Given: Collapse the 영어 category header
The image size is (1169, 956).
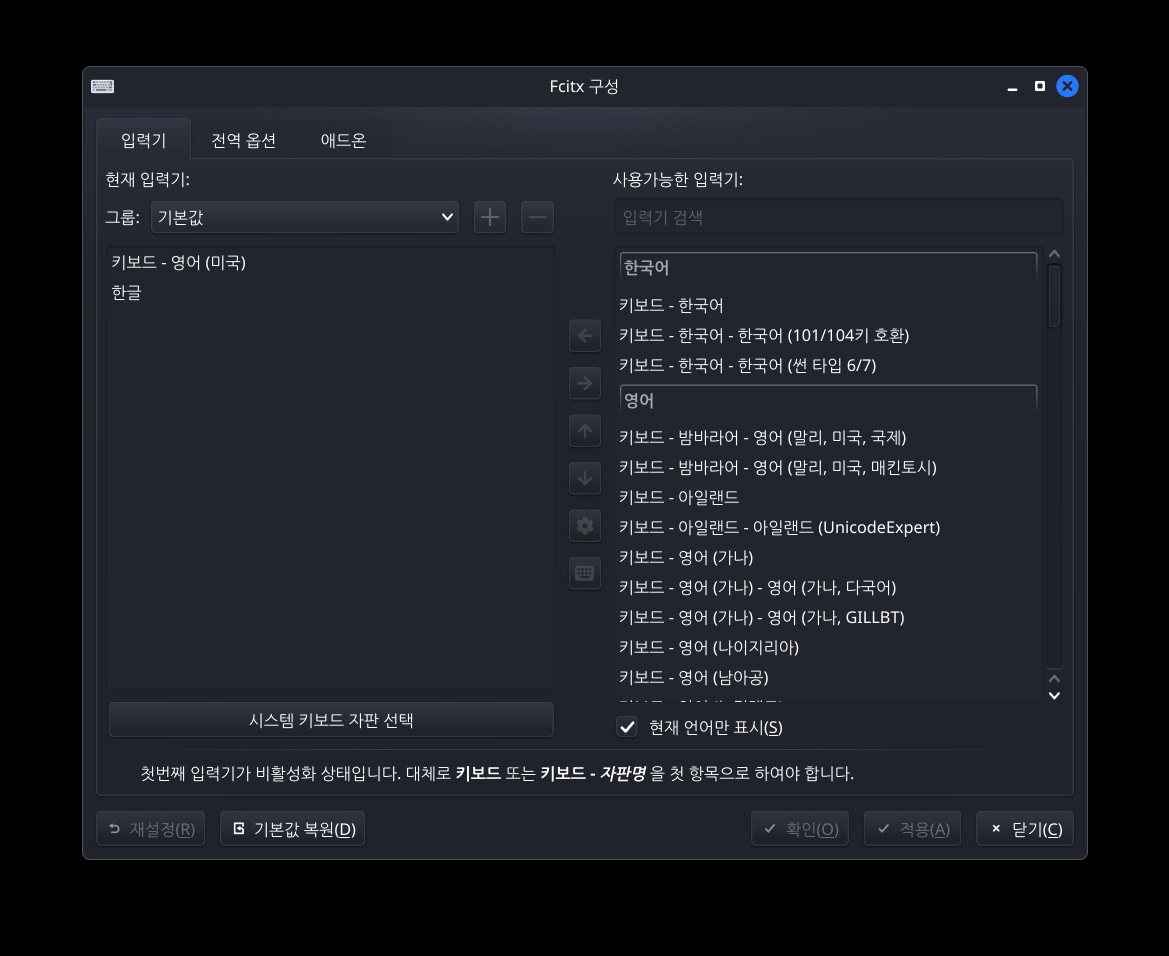Looking at the screenshot, I should click(828, 400).
